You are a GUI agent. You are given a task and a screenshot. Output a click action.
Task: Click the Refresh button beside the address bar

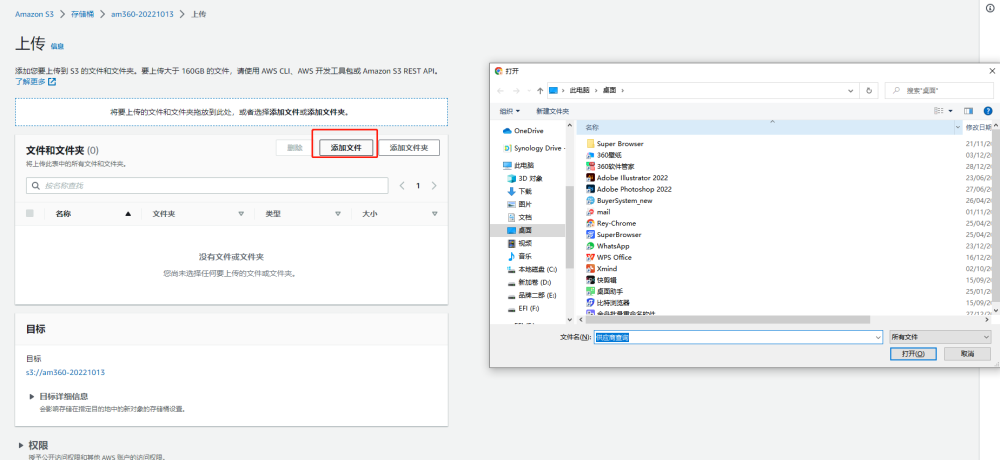tap(869, 91)
